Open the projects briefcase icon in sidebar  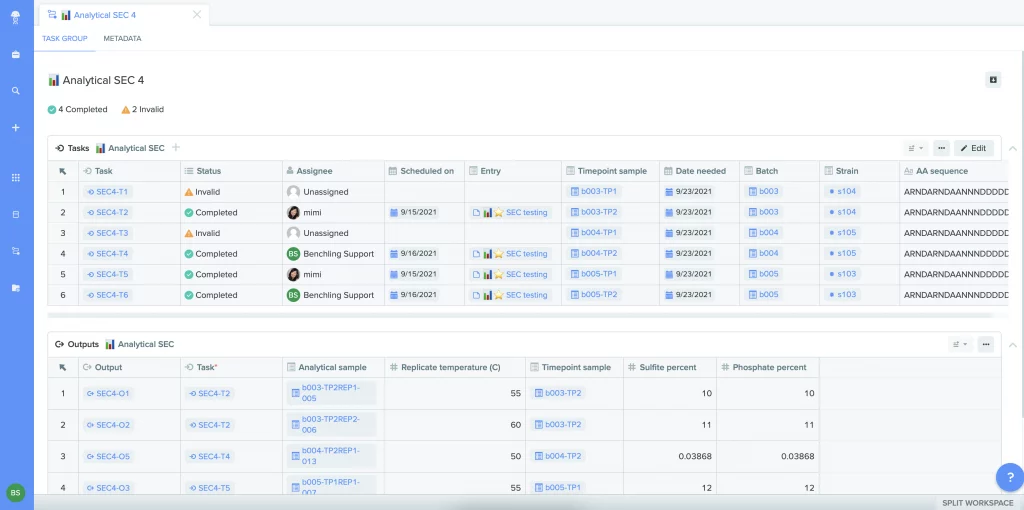(16, 54)
